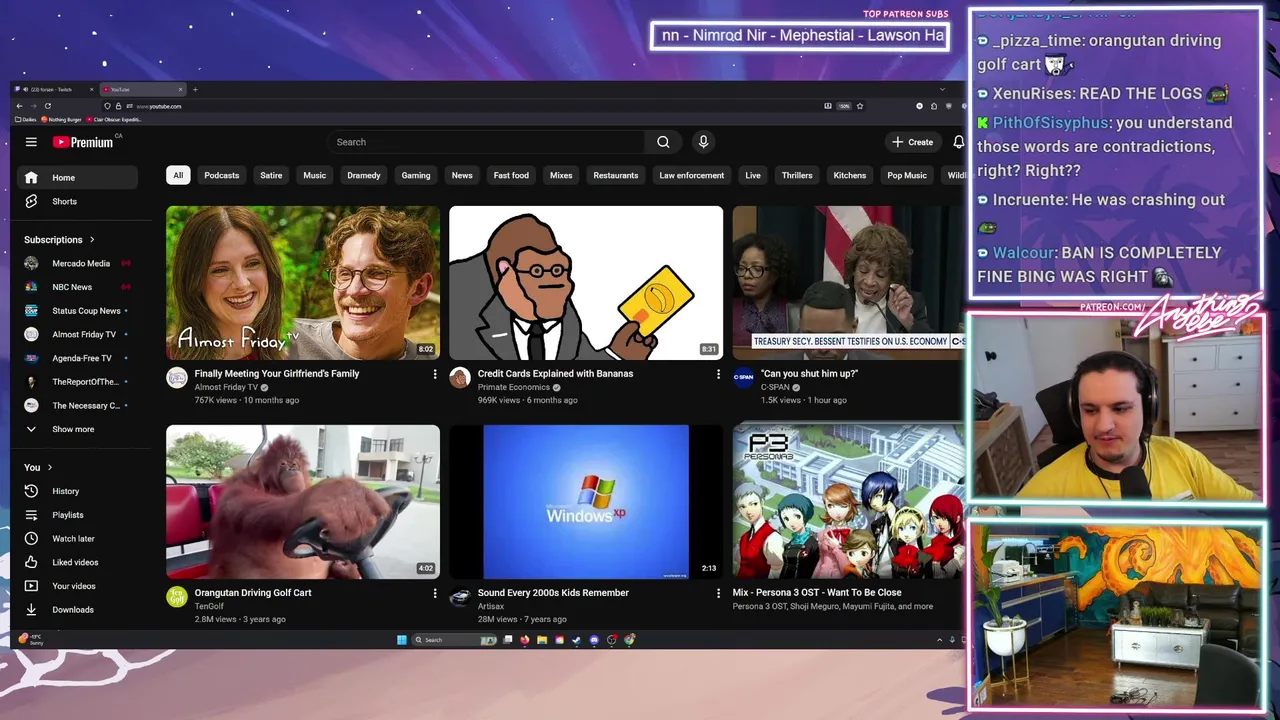Open Liked videos in the sidebar
This screenshot has height=720, width=1280.
[x=77, y=562]
